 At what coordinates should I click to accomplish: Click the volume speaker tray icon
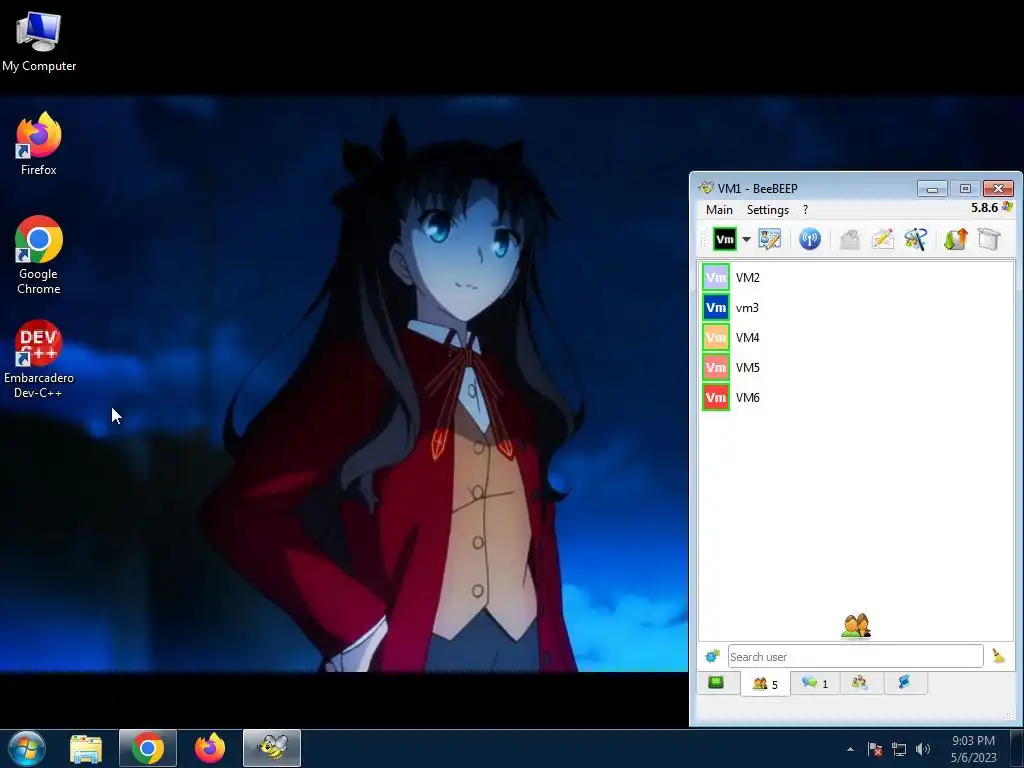922,749
